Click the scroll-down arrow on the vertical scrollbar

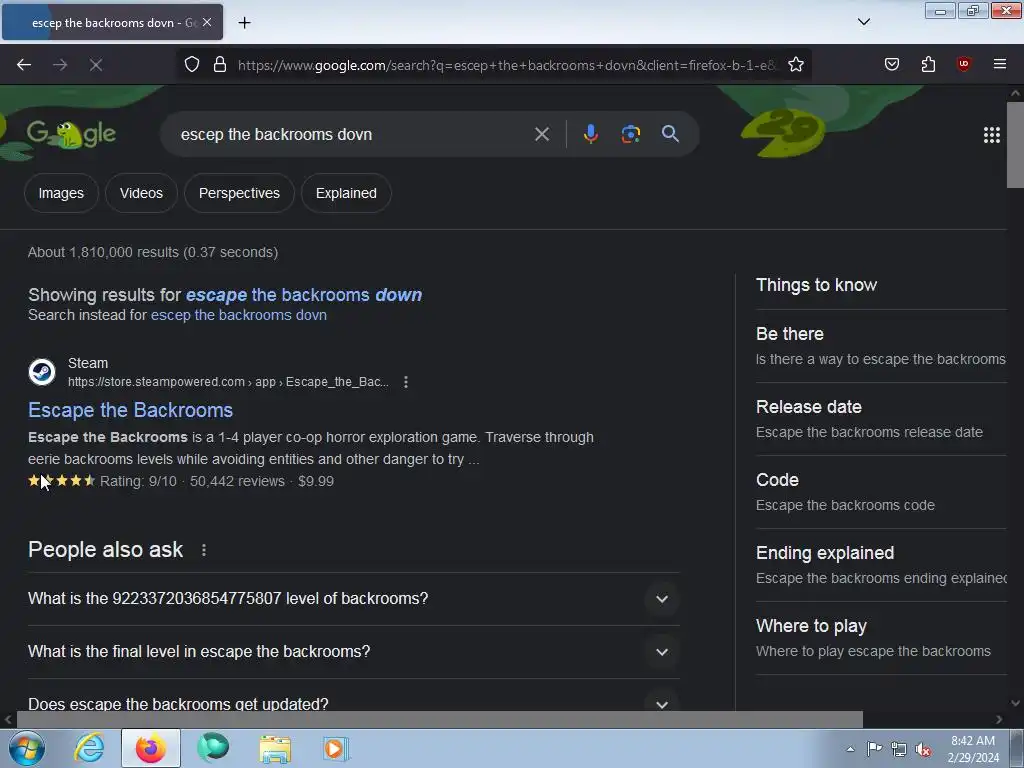click(1015, 703)
